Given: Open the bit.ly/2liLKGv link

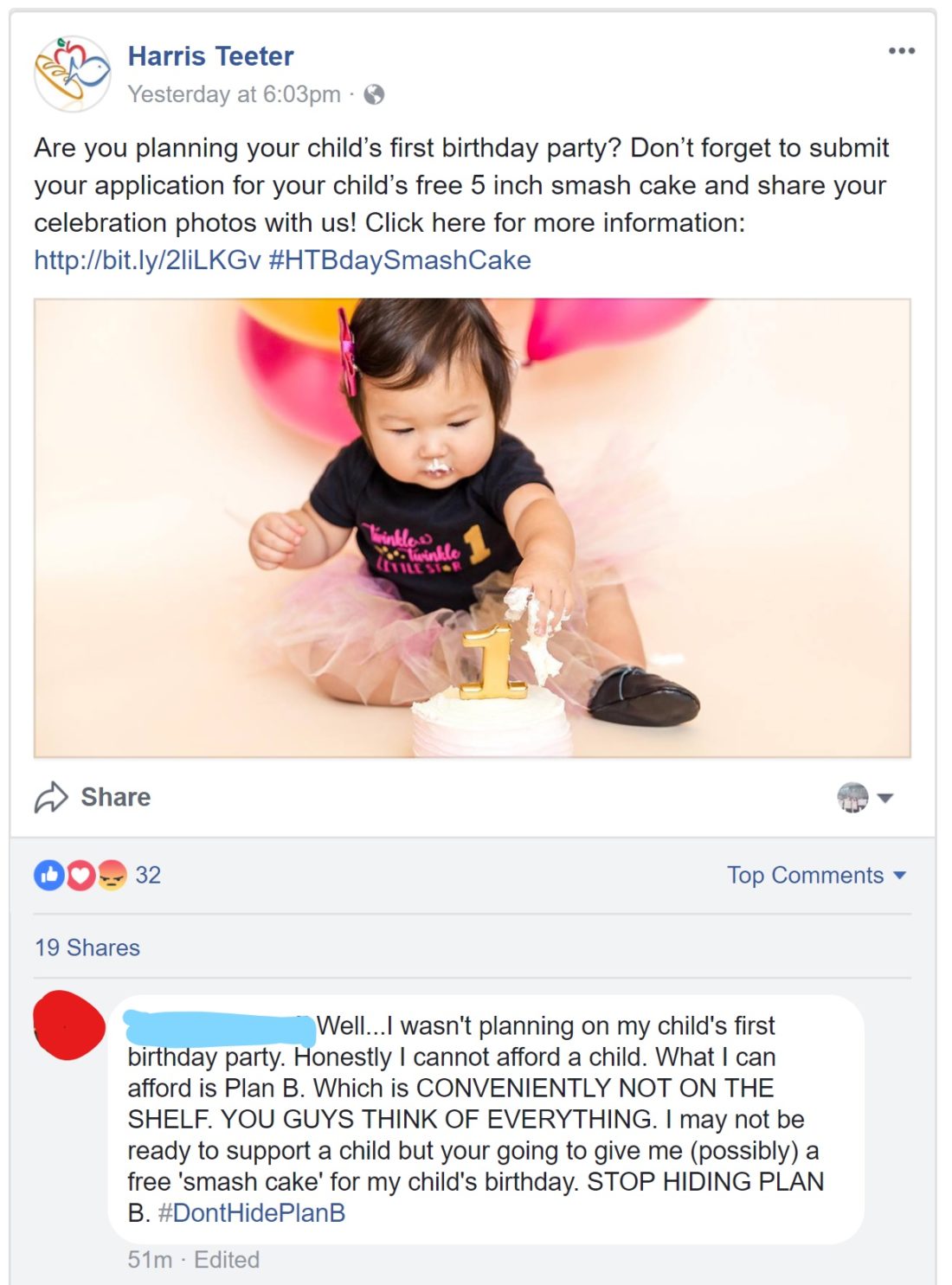Looking at the screenshot, I should pyautogui.click(x=147, y=260).
